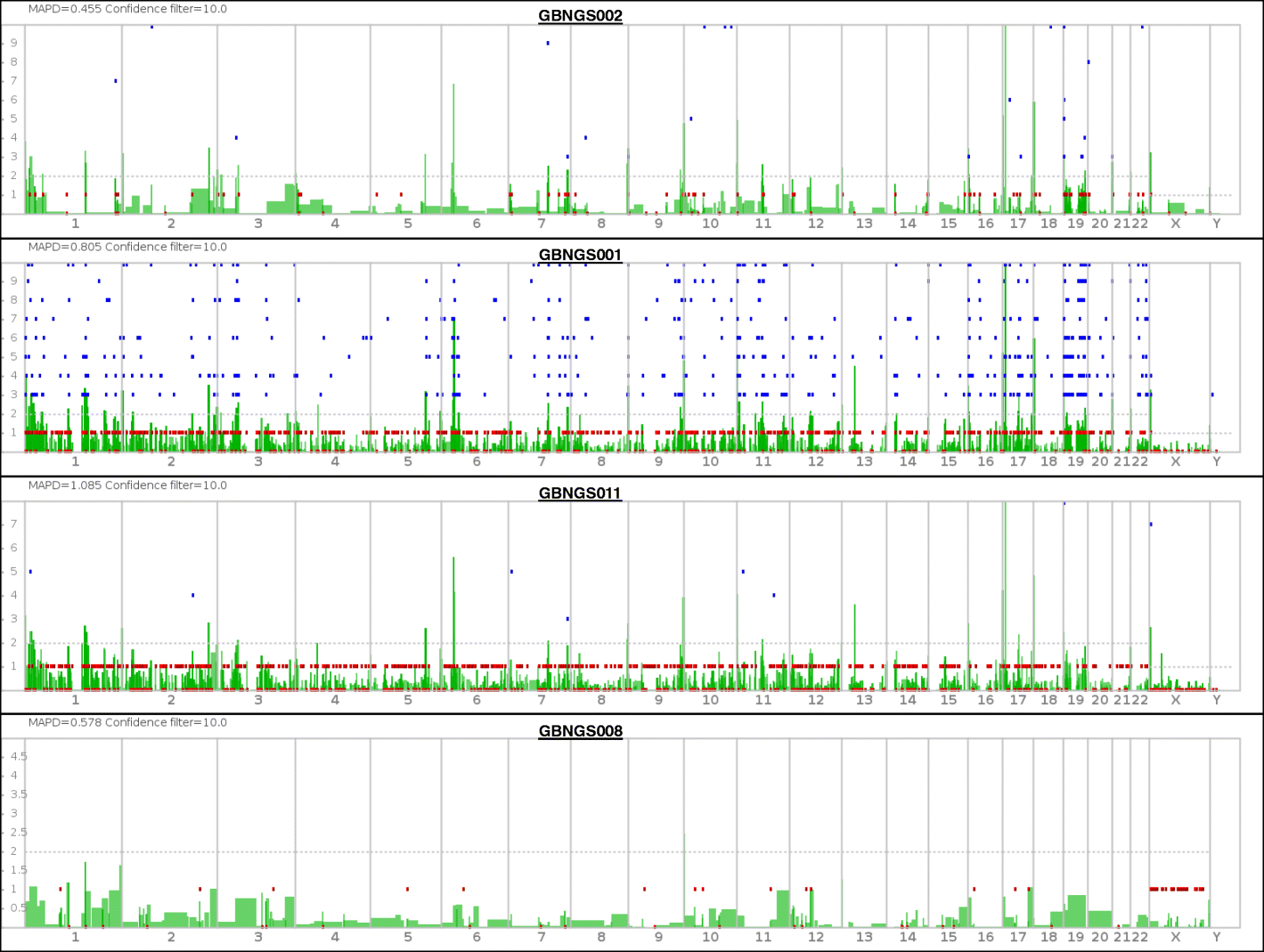Click chromosome 3 label in GBNGS011 plot
This screenshot has width=1264, height=952.
258,700
